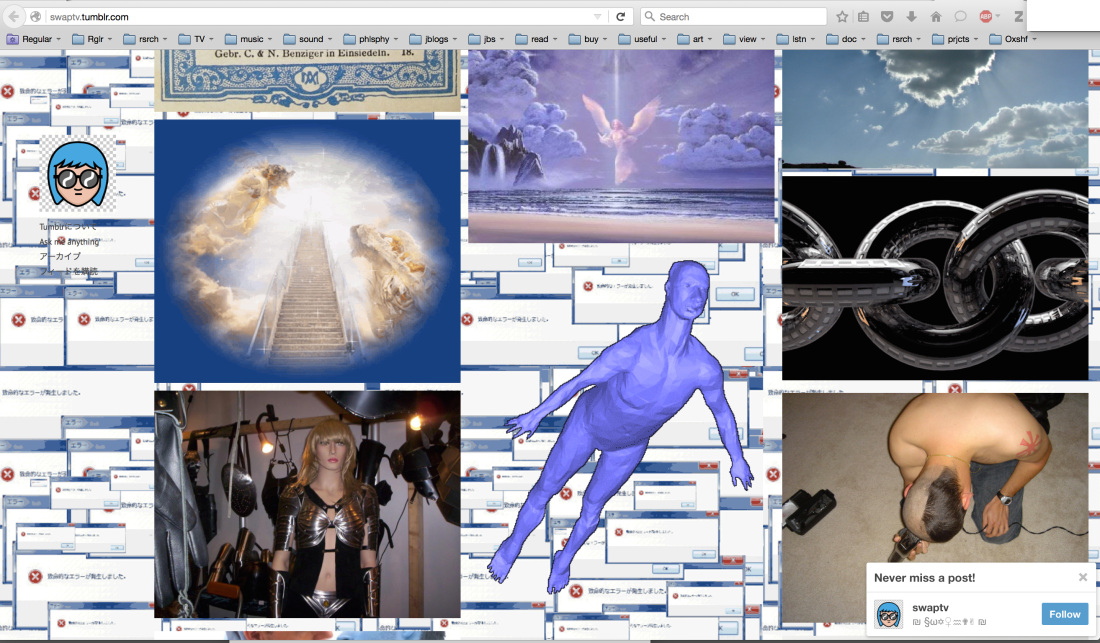This screenshot has width=1100, height=643.
Task: Open the chat speech bubble icon
Action: click(960, 17)
